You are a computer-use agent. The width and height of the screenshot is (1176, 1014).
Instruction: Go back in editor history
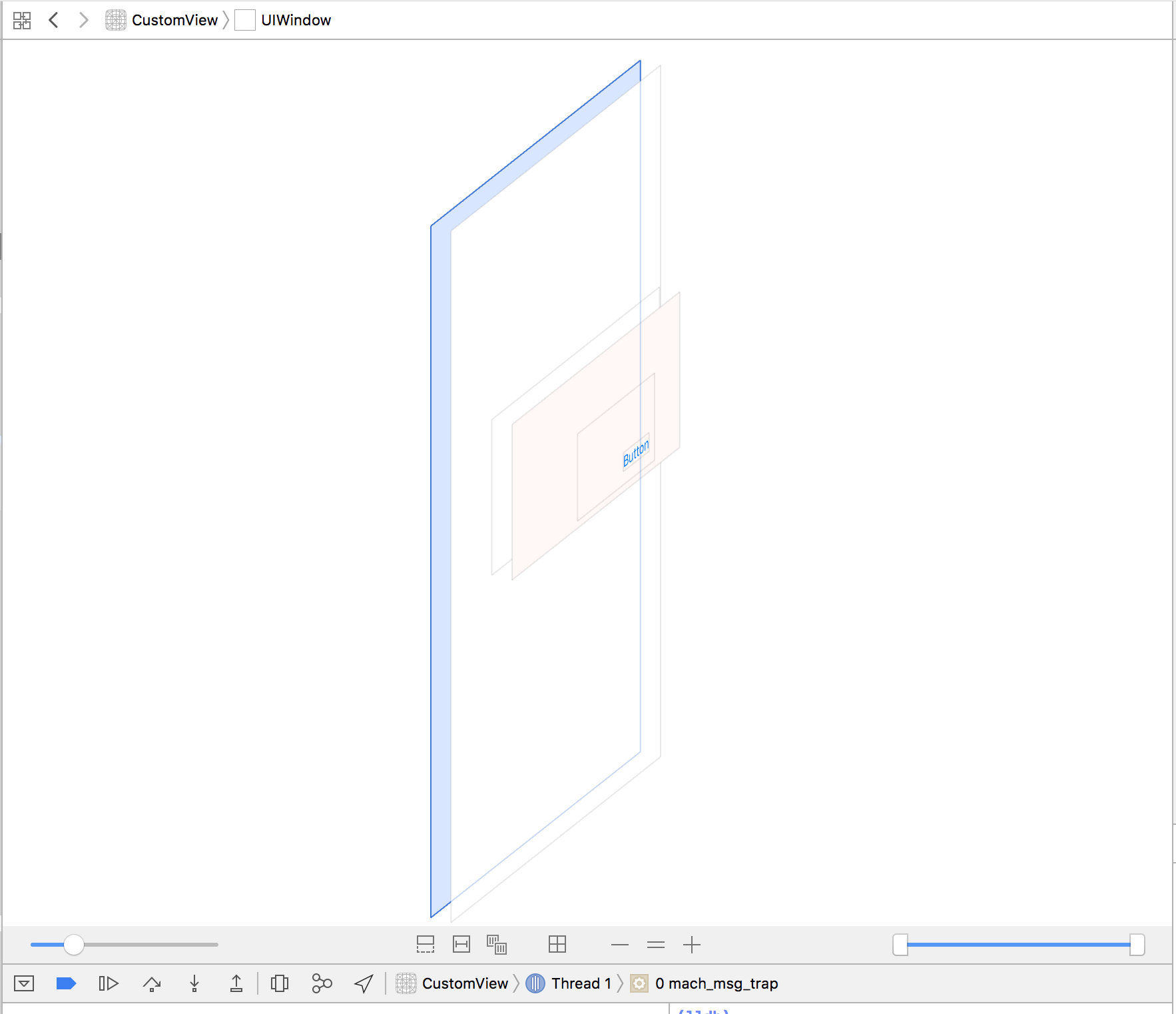point(54,21)
